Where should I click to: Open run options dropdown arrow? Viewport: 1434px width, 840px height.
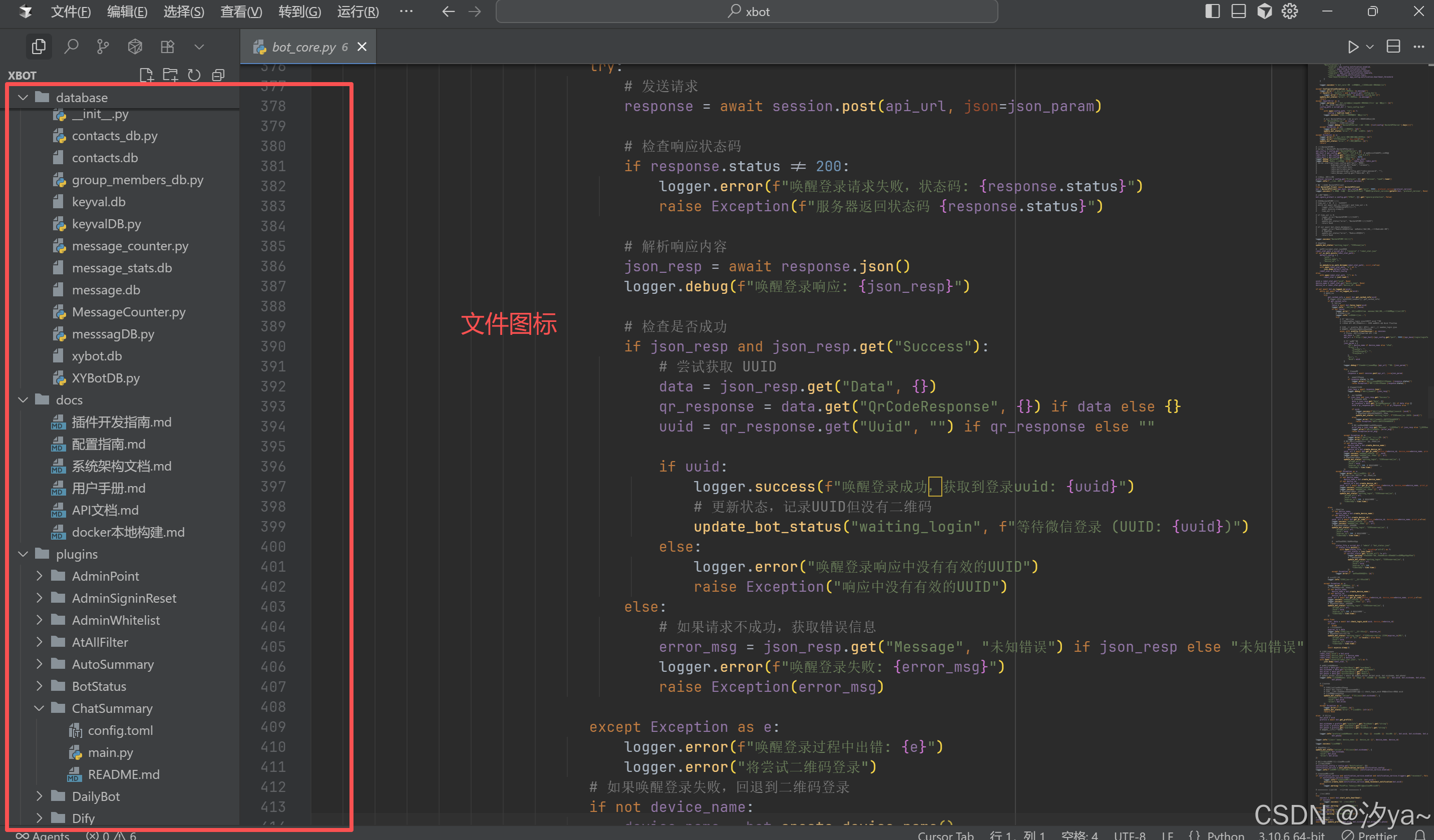point(1370,47)
